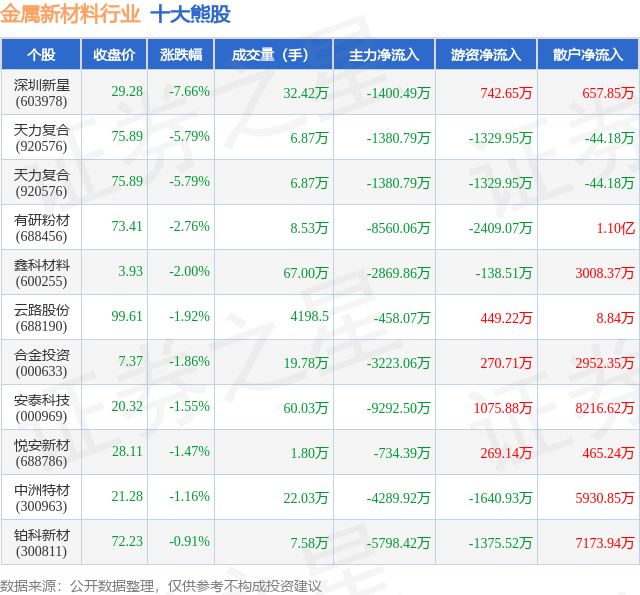The image size is (640, 595).
Task: Click change value -0.91%
Action: 189,541
